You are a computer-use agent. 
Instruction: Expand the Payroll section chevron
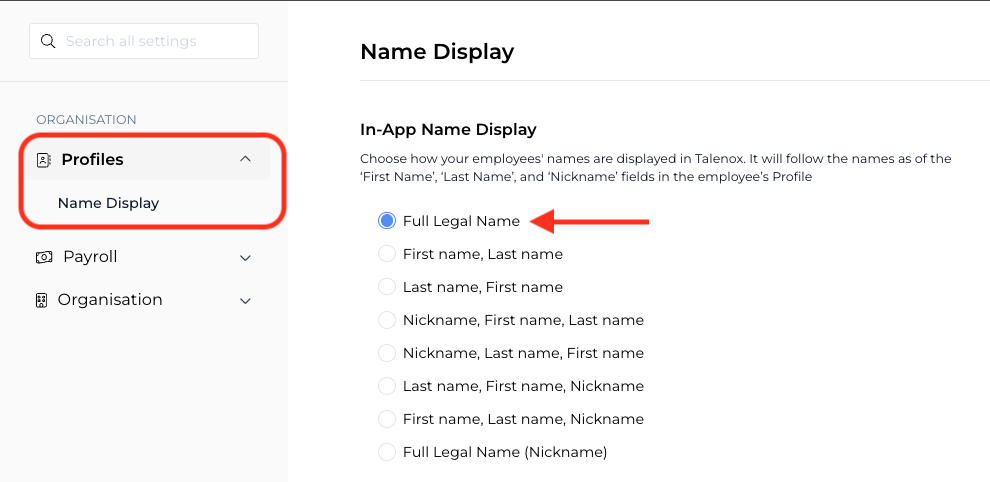[246, 258]
